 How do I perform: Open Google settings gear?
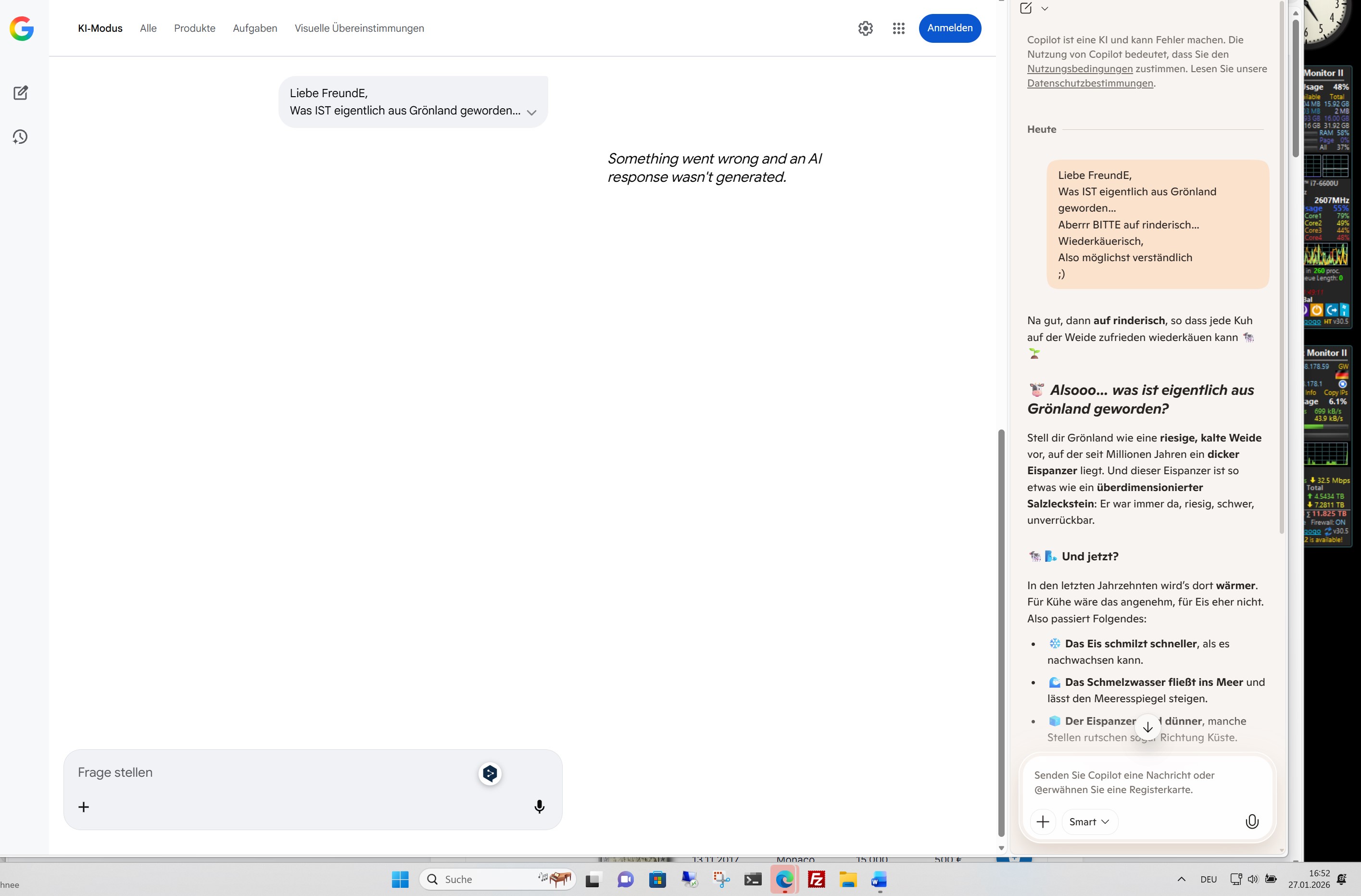click(865, 28)
